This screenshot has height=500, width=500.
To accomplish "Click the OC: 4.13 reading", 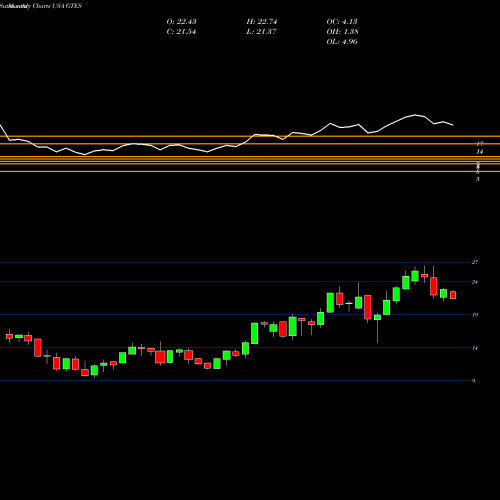I will (x=342, y=21).
